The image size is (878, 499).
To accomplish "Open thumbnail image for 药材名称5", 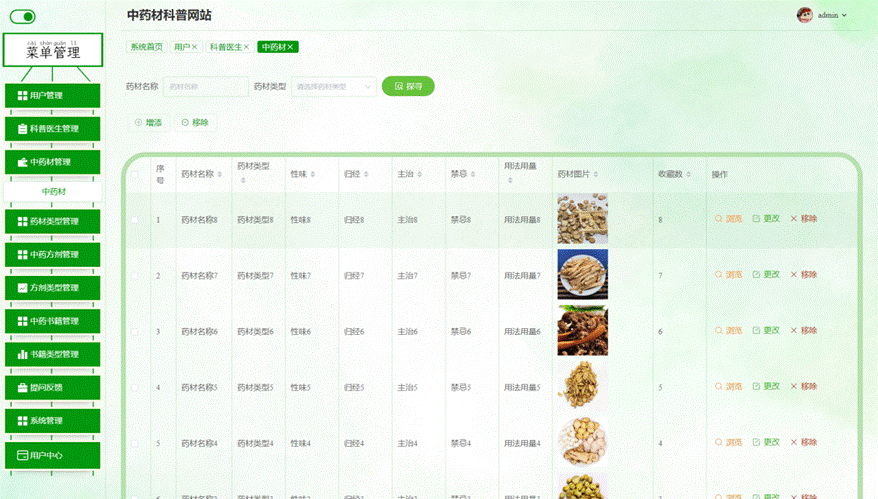I will click(582, 386).
